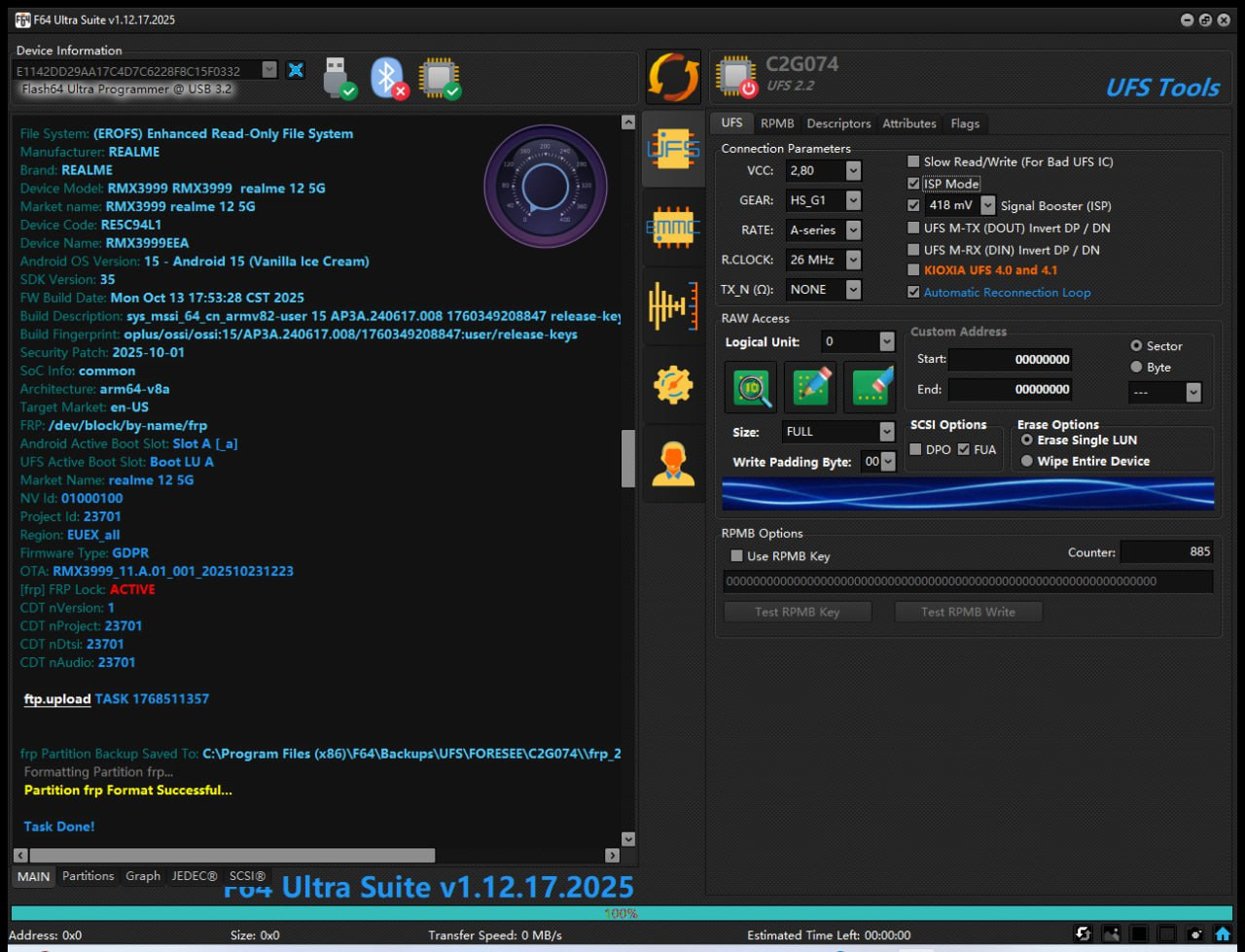
Task: Check Use RPMB Key
Action: coord(736,556)
